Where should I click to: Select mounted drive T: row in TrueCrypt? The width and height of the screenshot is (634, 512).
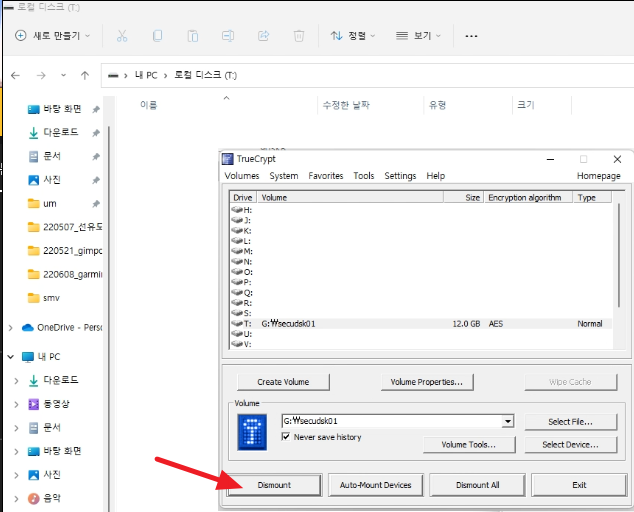click(x=421, y=324)
